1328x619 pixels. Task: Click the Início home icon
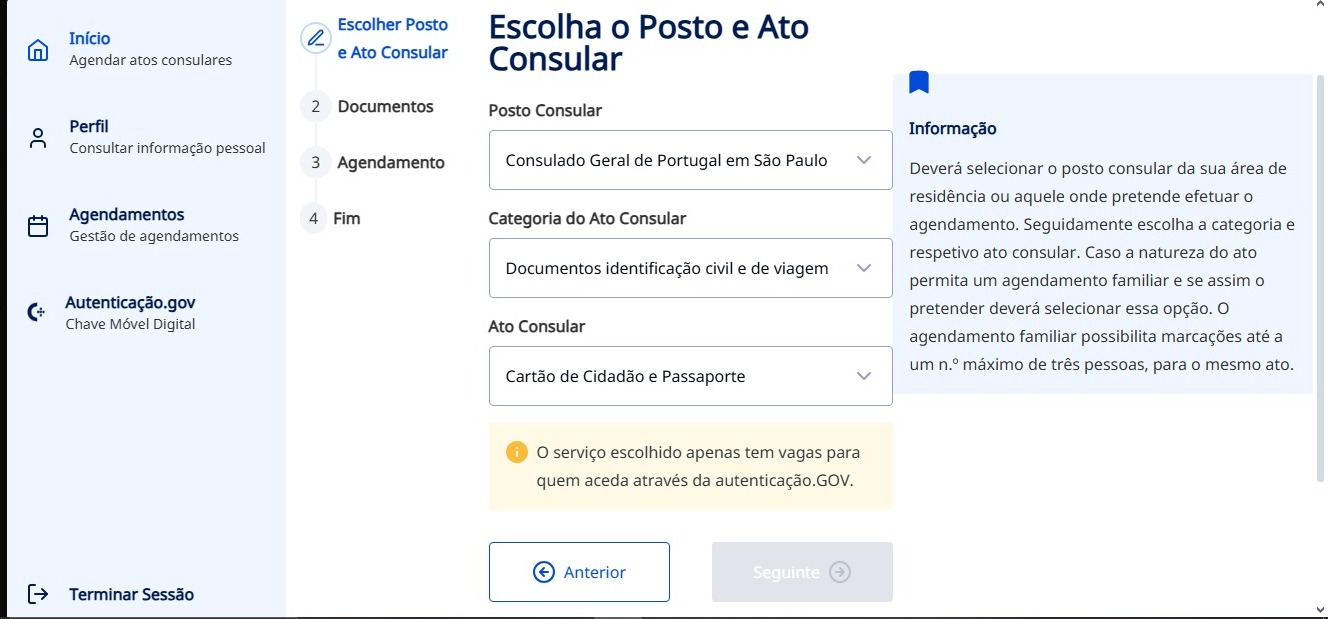pyautogui.click(x=38, y=50)
